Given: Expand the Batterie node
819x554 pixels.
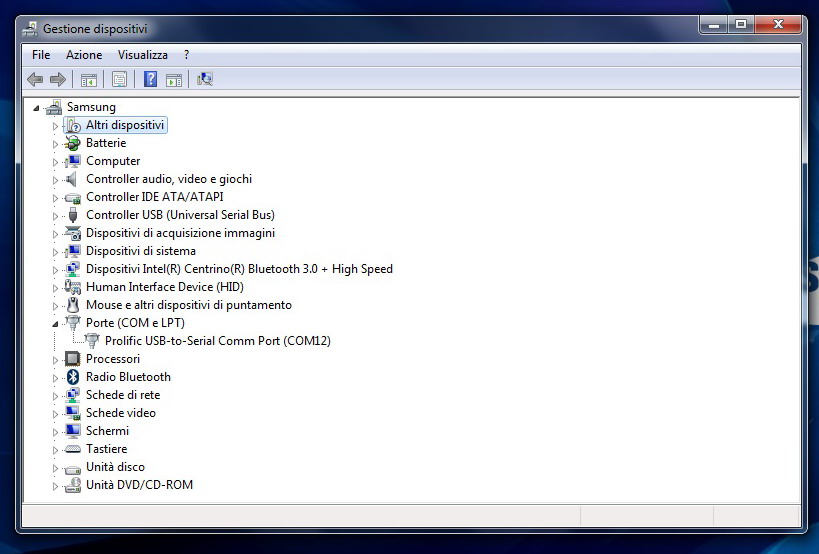Looking at the screenshot, I should pos(55,144).
